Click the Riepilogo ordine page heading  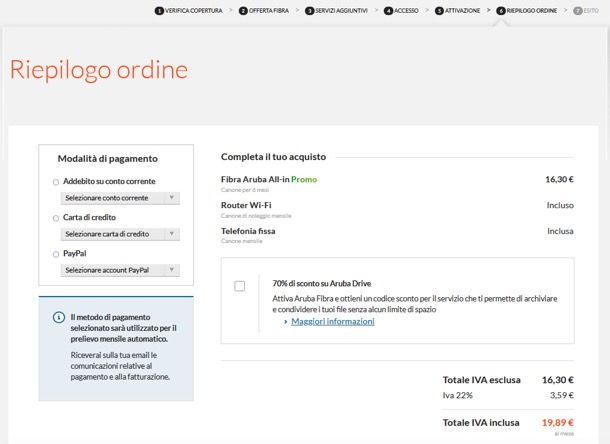point(99,70)
